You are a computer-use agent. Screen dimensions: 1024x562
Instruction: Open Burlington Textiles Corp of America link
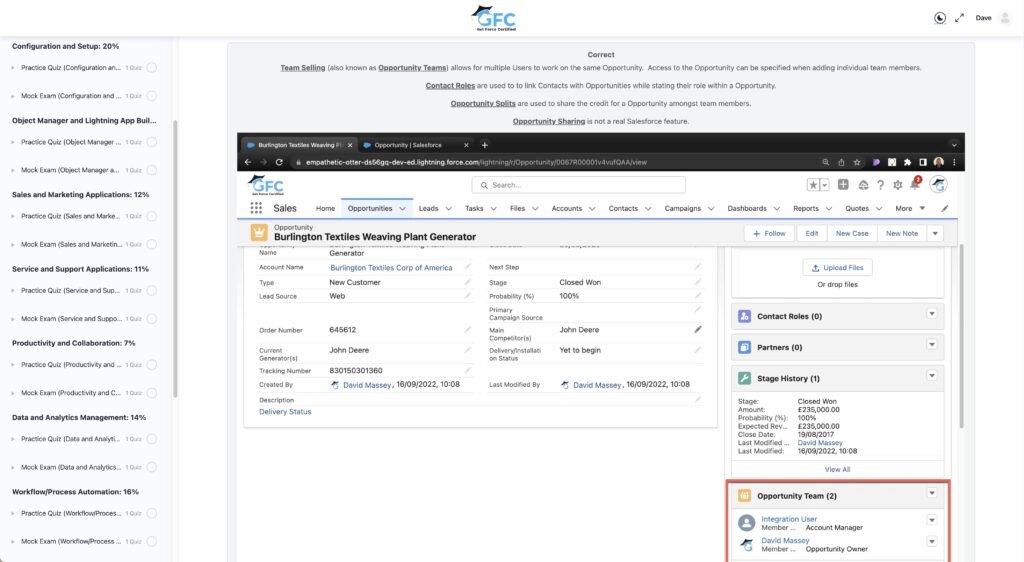click(x=391, y=268)
